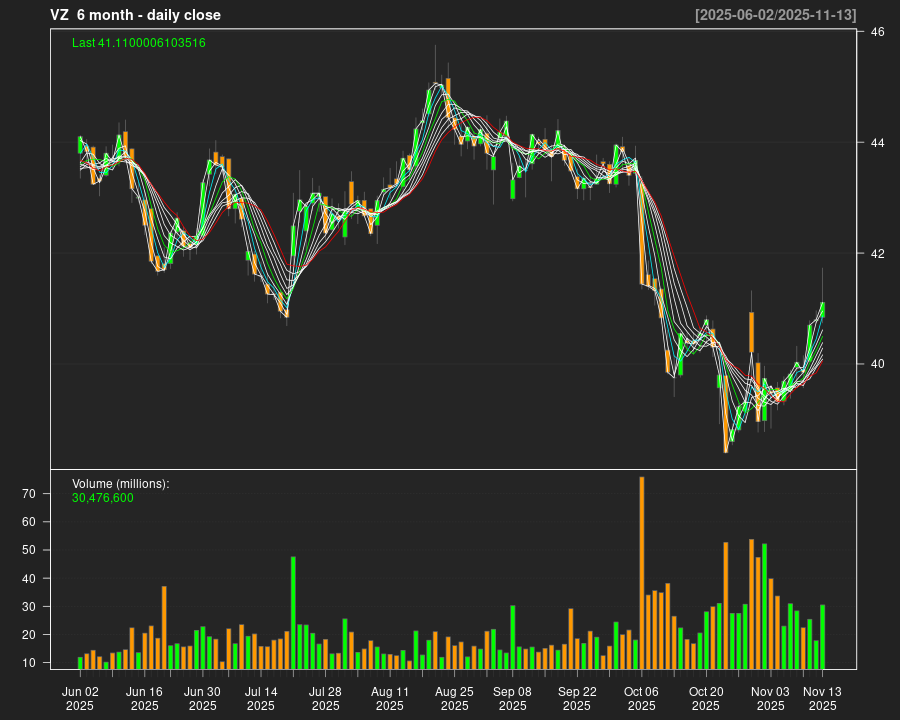Screen dimensions: 900x720
Task: Click the tallest orange volume bar
Action: [642, 572]
